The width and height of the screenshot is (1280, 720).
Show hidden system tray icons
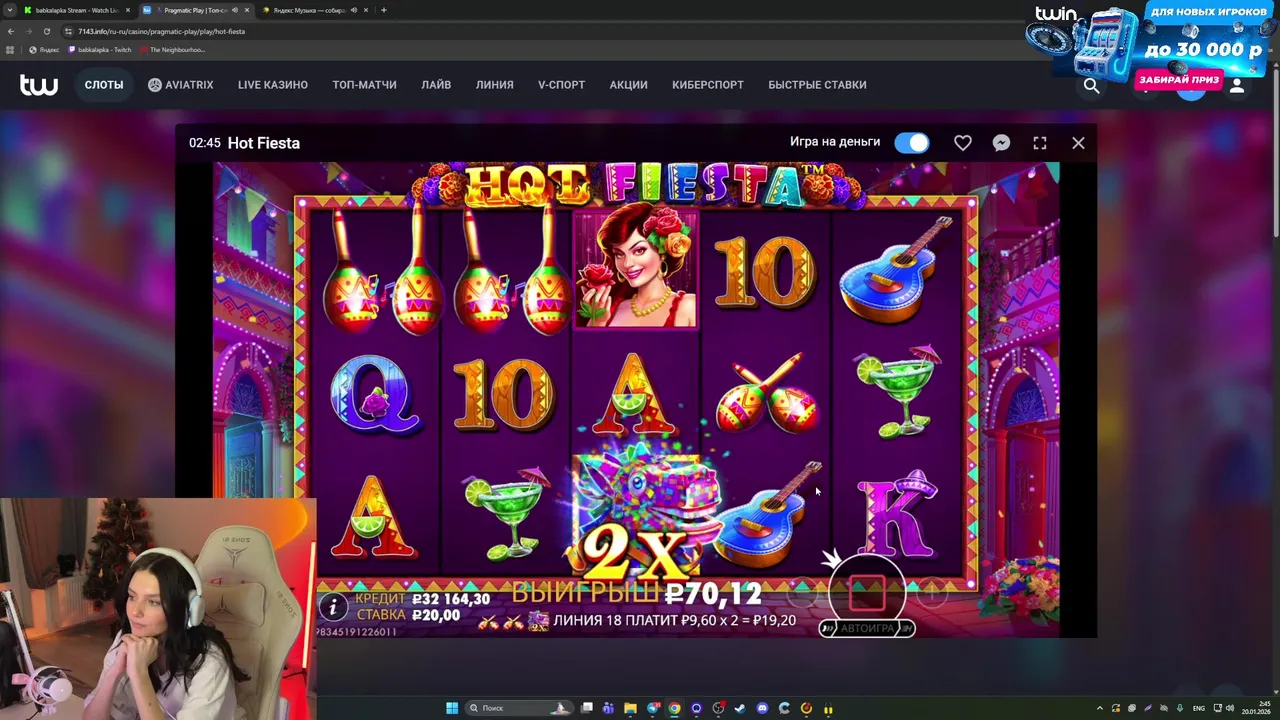(x=1100, y=708)
